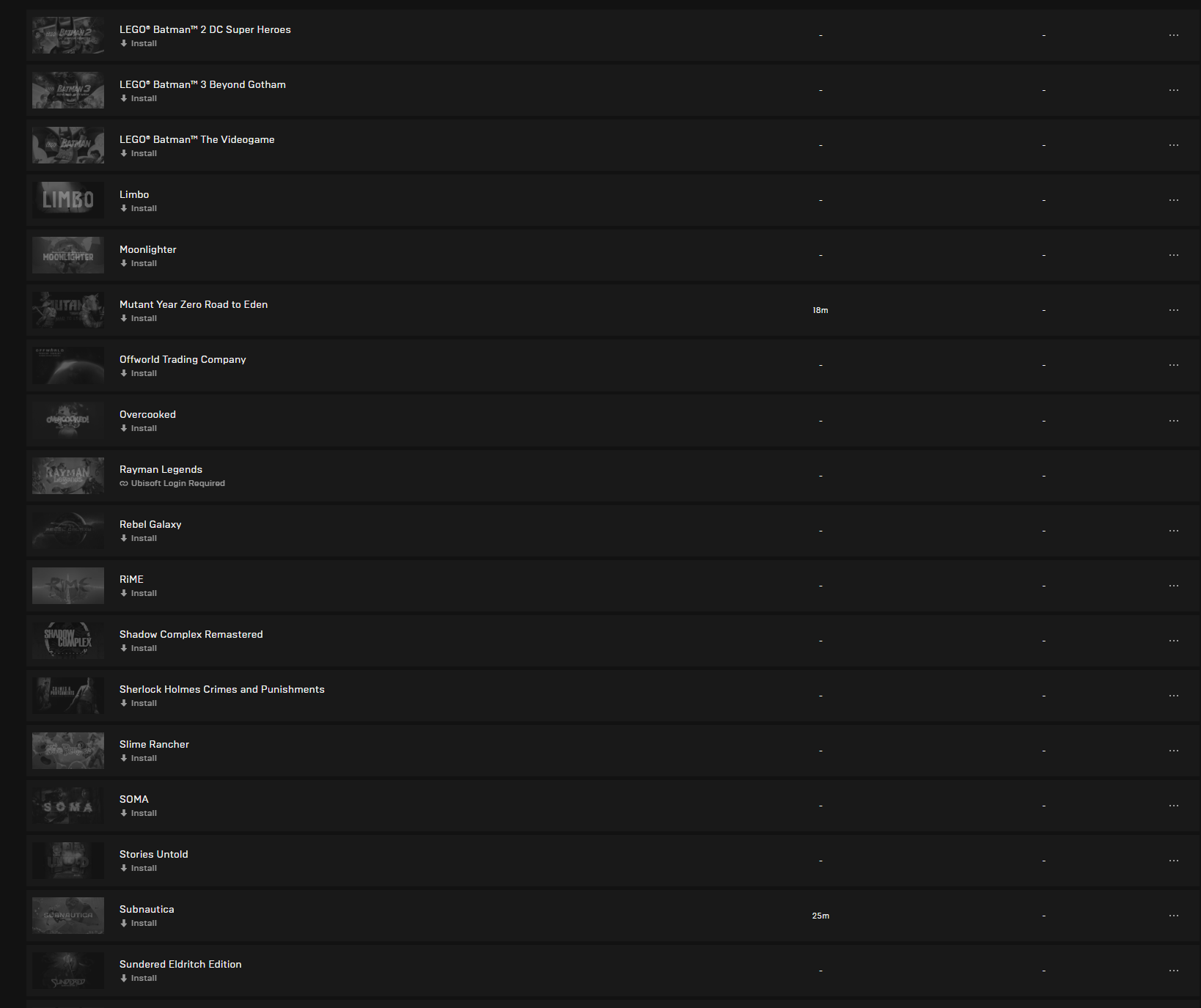Click the download icon under RiME
The width and height of the screenshot is (1201, 1008).
click(x=124, y=593)
